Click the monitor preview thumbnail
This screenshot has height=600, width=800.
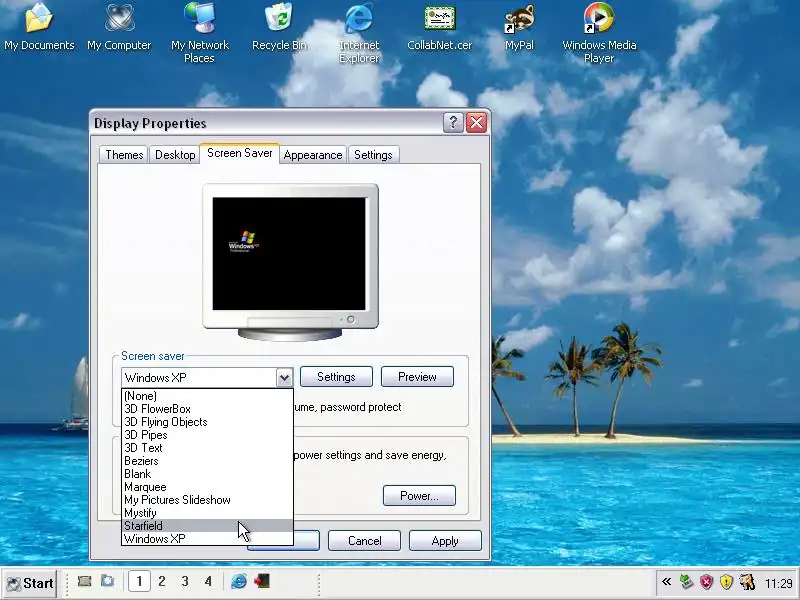[290, 262]
